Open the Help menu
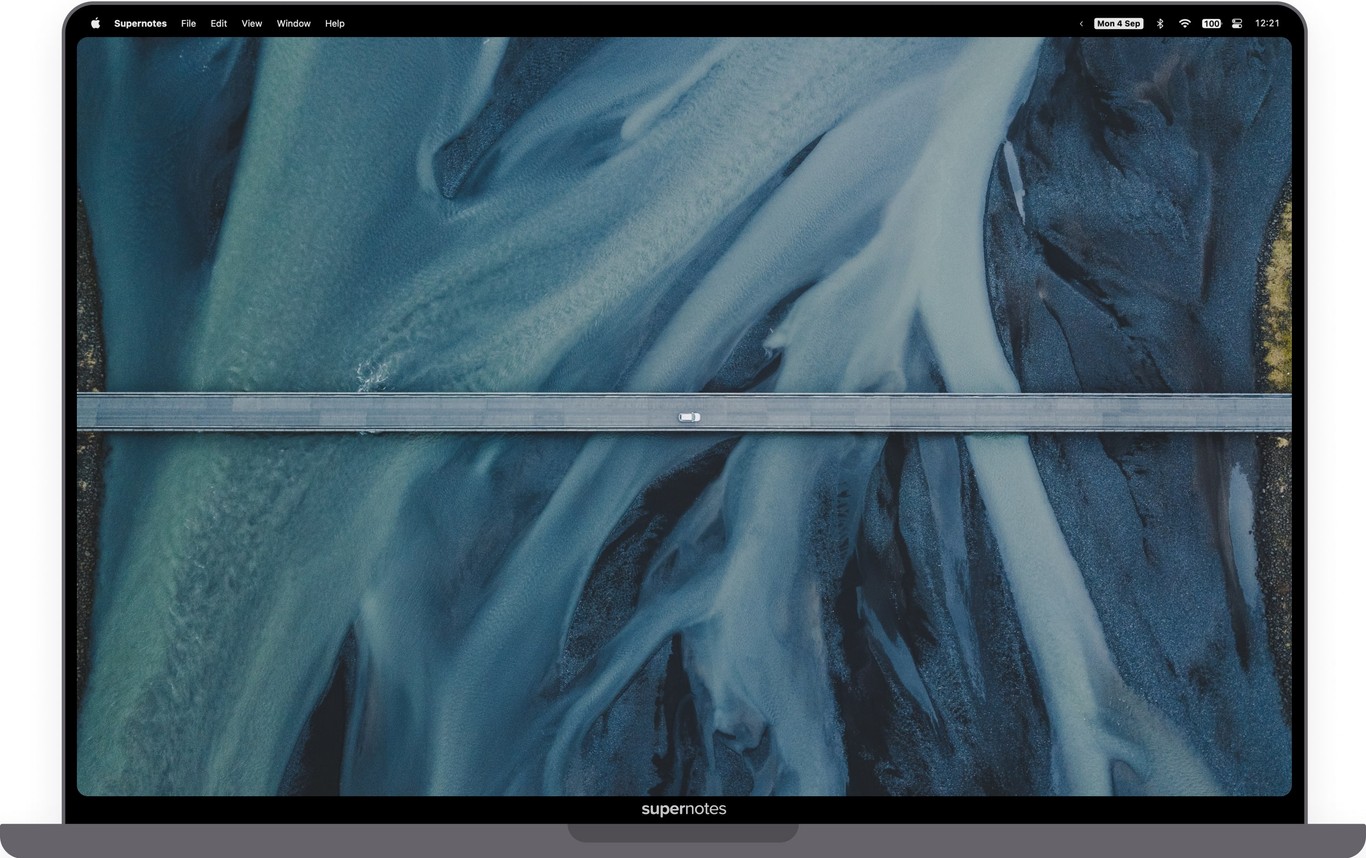The image size is (1366, 858). [334, 23]
